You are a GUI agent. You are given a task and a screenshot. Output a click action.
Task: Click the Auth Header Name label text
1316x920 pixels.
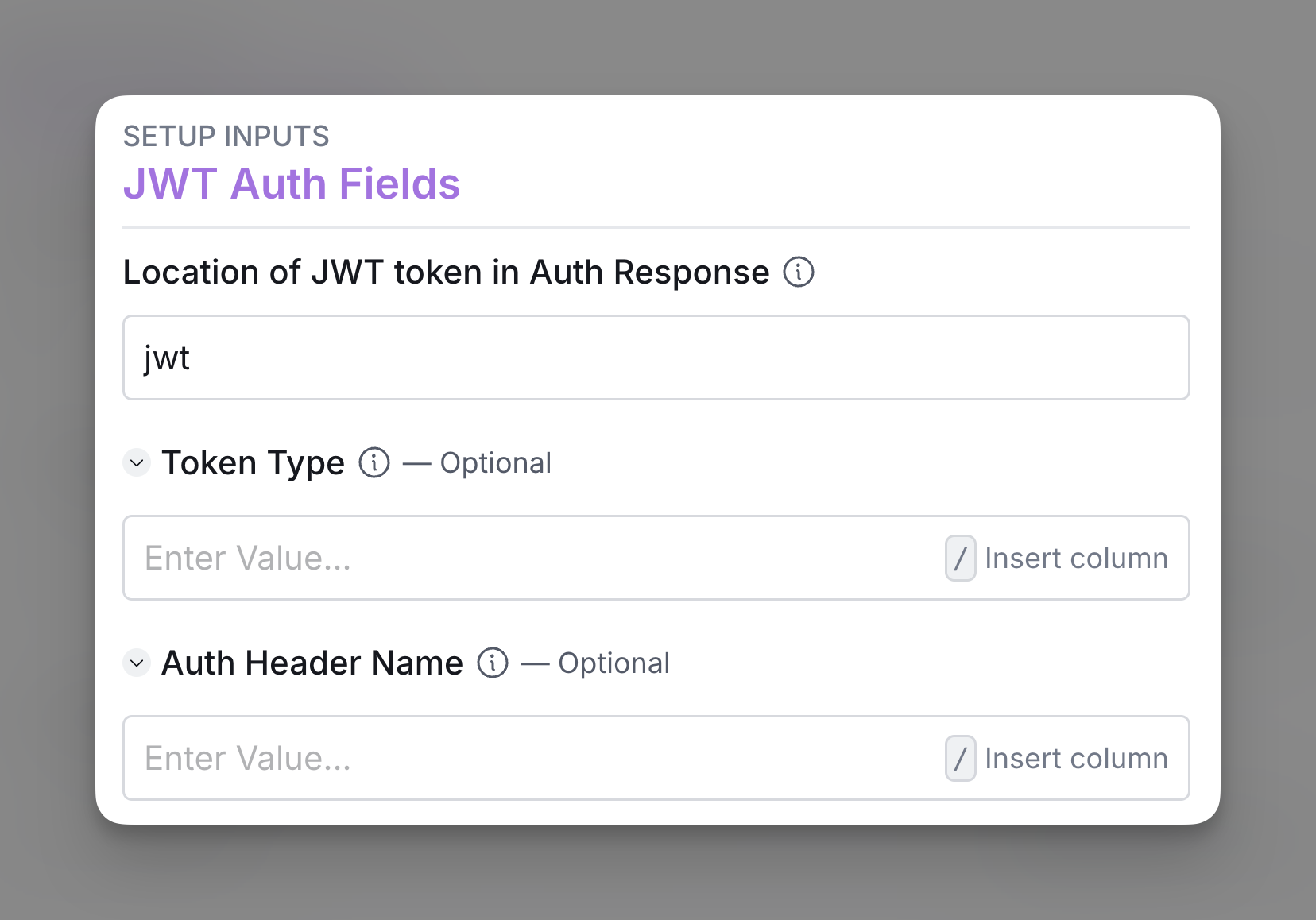[x=312, y=663]
